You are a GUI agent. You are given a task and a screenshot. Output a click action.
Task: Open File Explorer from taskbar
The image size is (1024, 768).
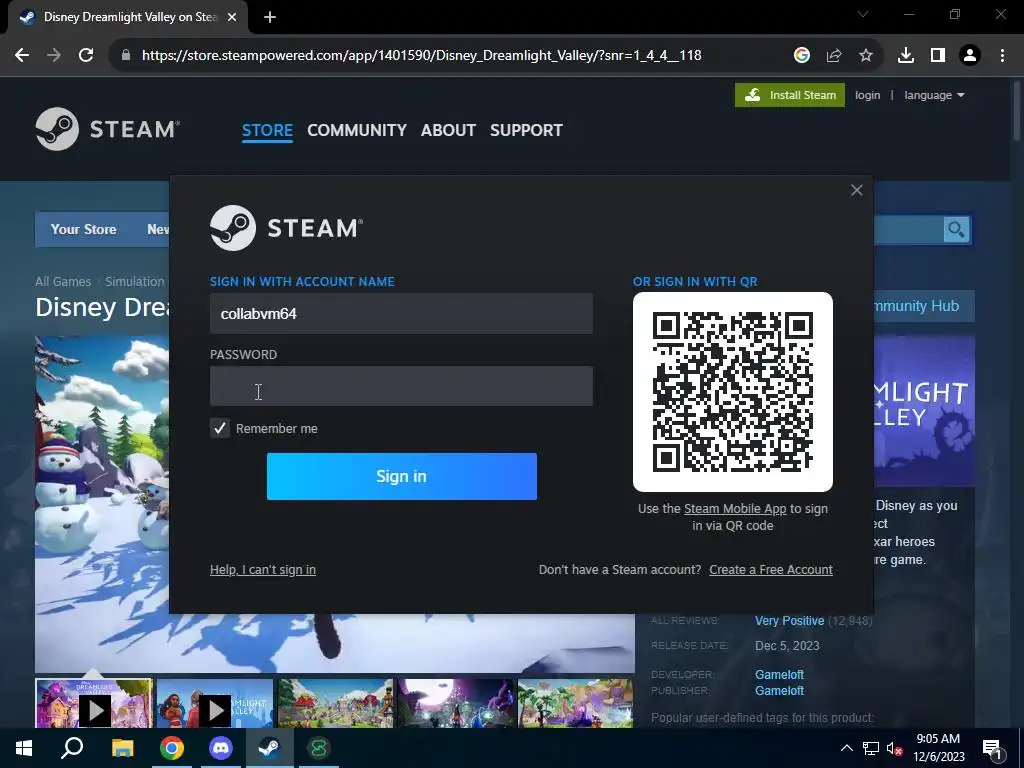click(122, 748)
